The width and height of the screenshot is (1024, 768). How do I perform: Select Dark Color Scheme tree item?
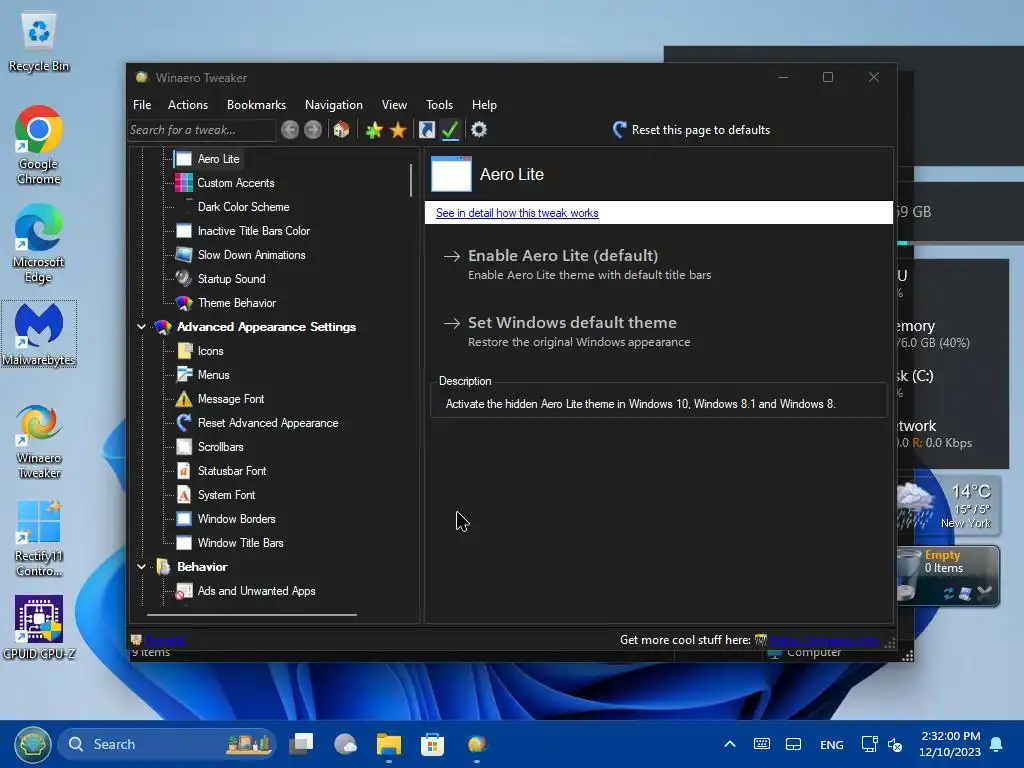coord(243,207)
